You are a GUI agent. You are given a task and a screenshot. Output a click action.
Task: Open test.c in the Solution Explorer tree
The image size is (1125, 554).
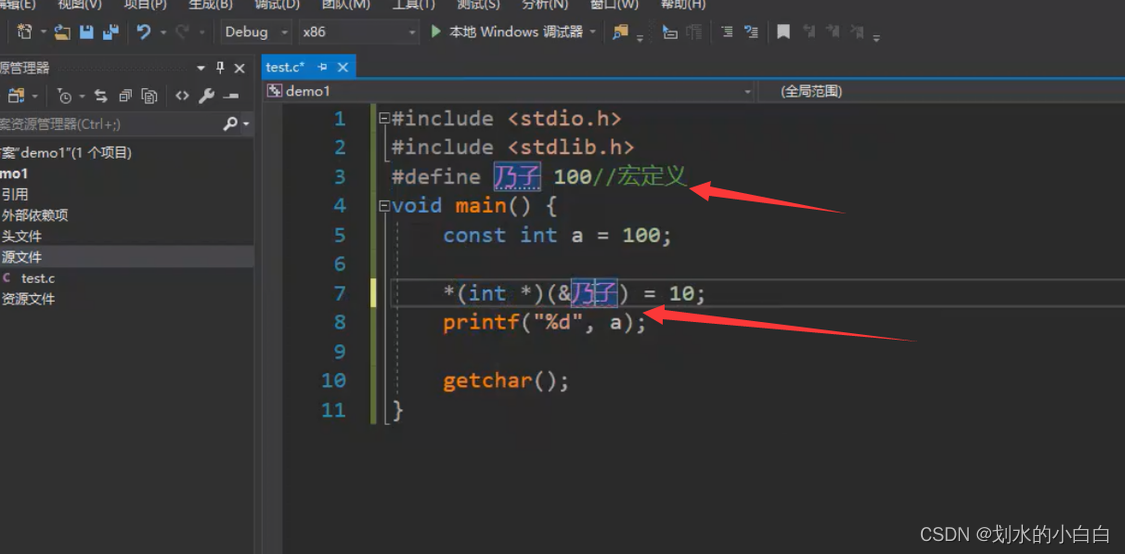coord(38,278)
